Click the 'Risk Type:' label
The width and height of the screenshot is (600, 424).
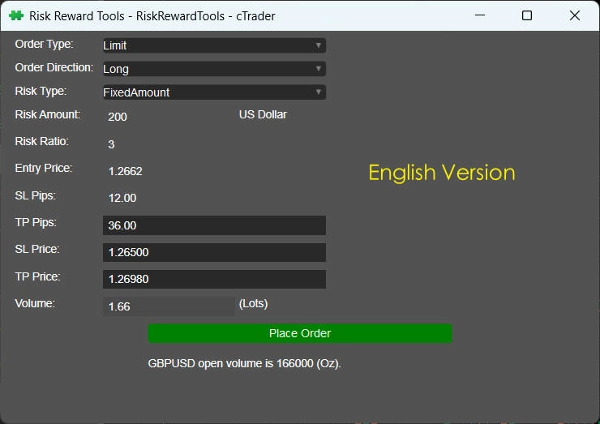click(41, 91)
